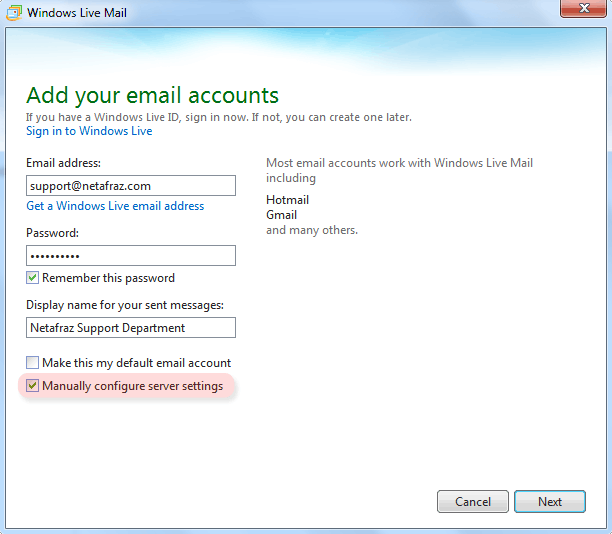Follow the Get a Windows Live email address link

[x=115, y=206]
